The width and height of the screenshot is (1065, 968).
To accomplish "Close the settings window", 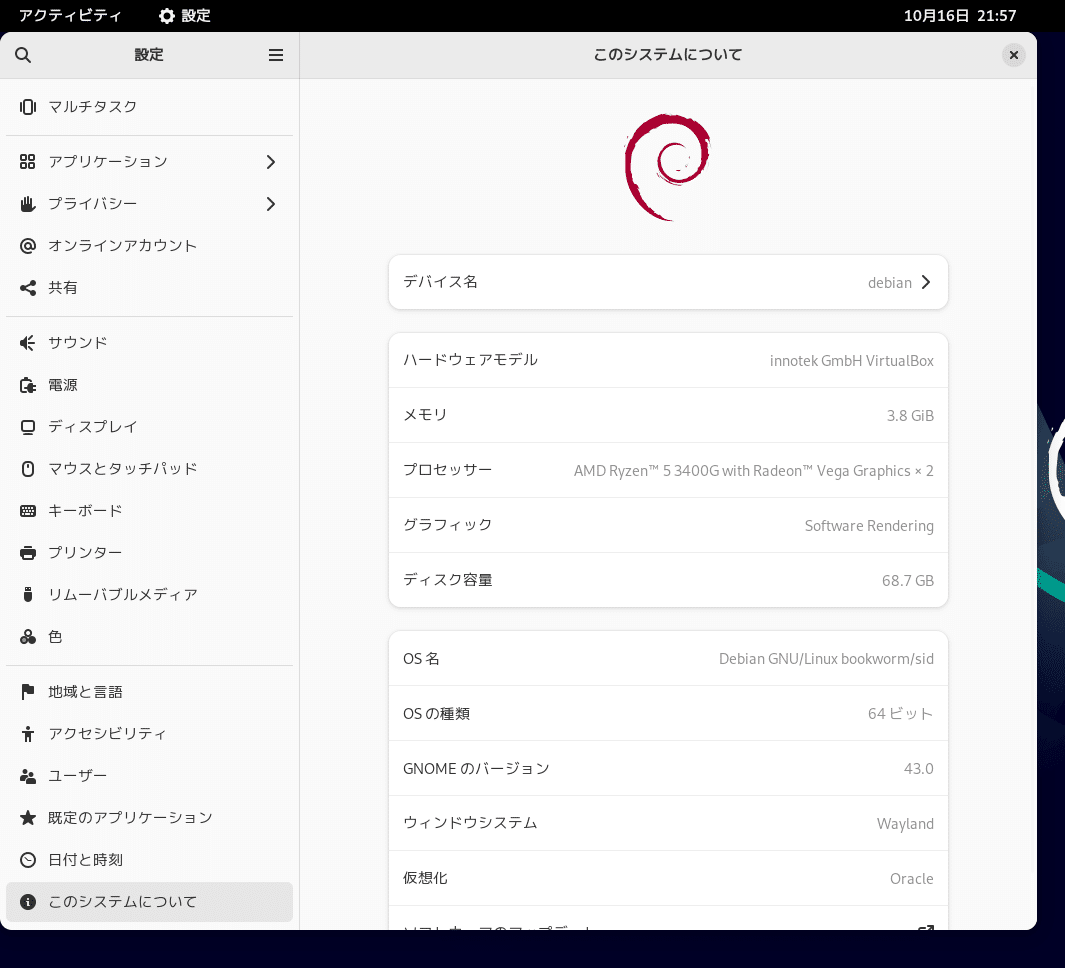I will [1013, 55].
